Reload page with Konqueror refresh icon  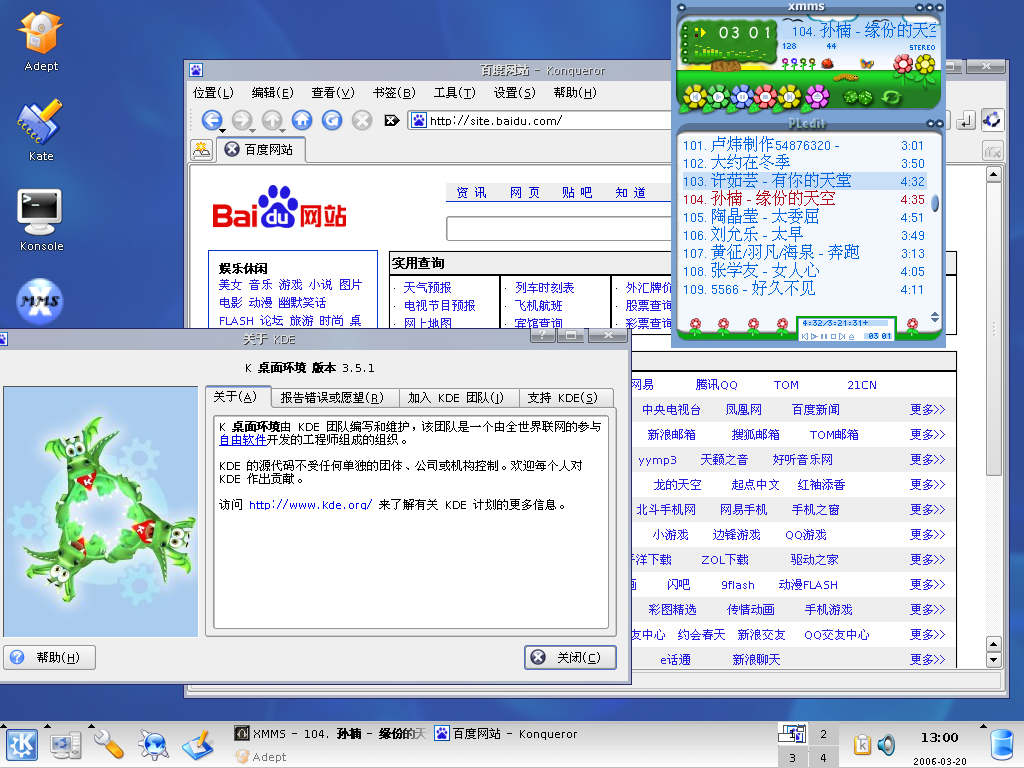[332, 120]
